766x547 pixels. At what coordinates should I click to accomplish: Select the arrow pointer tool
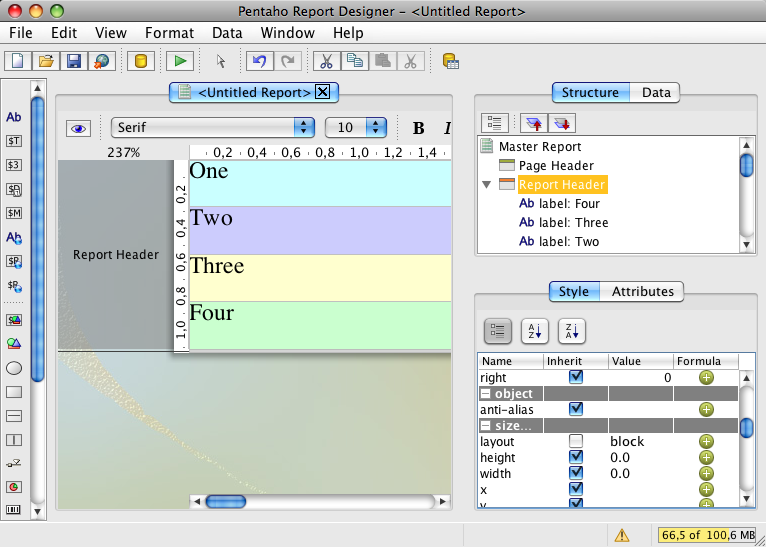click(x=221, y=61)
